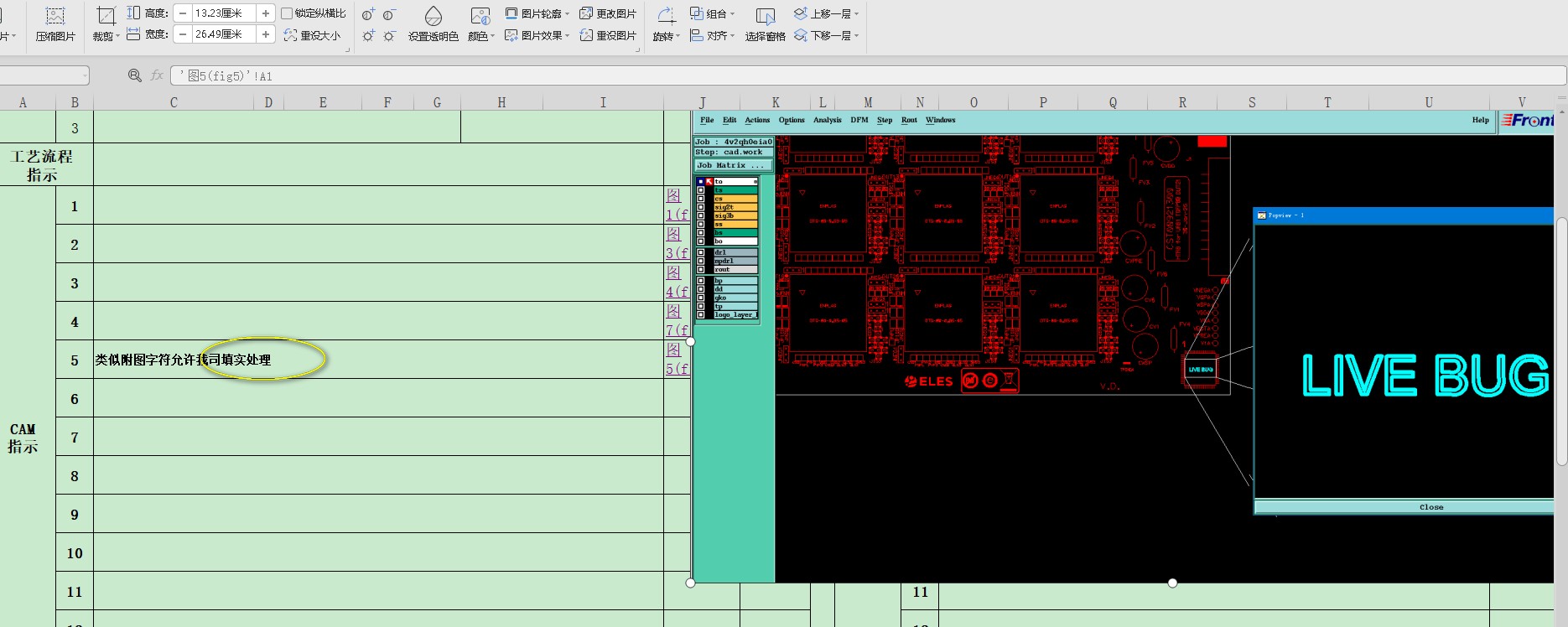Select the cell with 类似附图字符允许我司填实处理
1568x627 pixels.
pos(378,360)
